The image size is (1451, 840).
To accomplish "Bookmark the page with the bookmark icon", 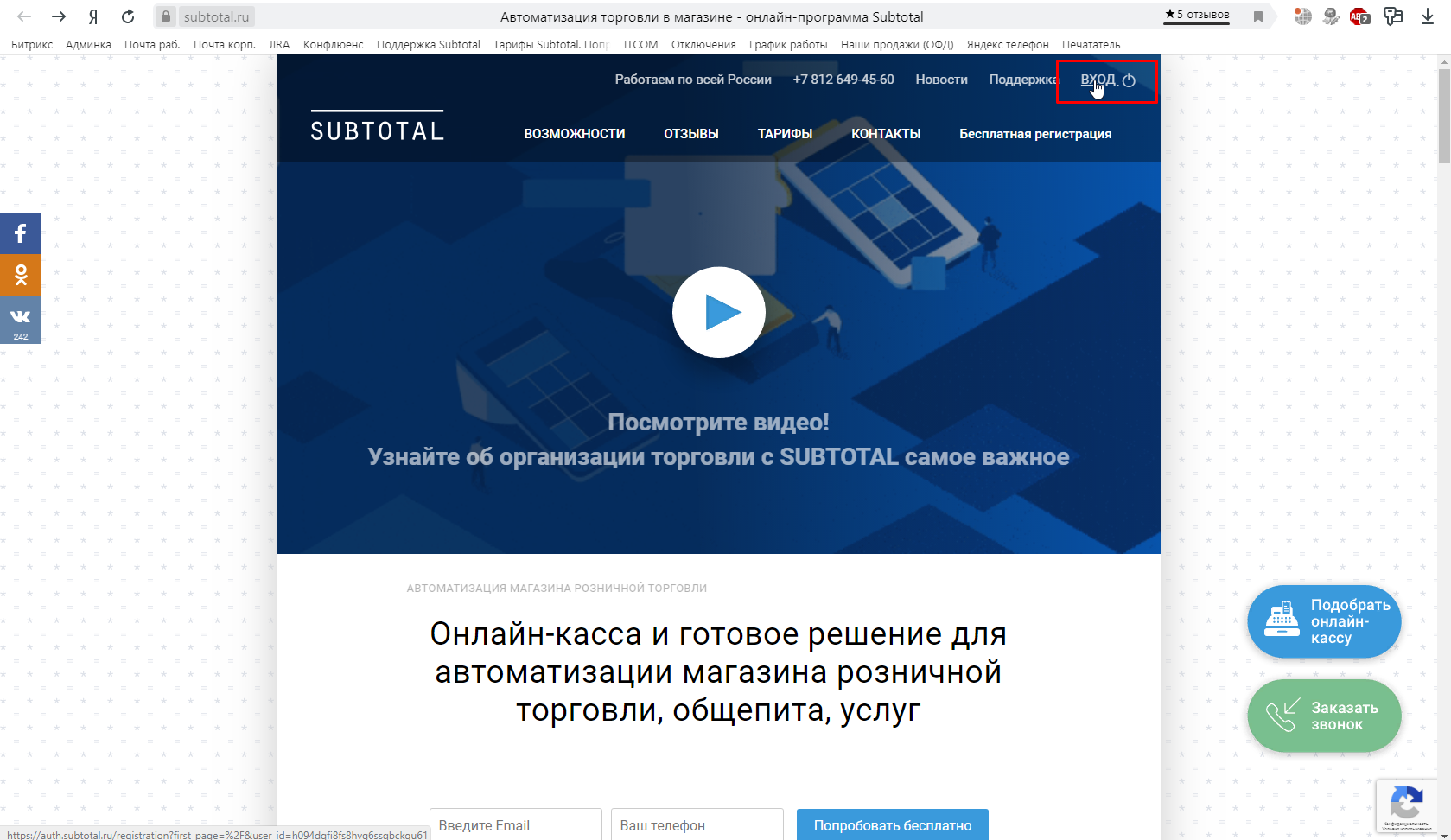I will [1258, 16].
